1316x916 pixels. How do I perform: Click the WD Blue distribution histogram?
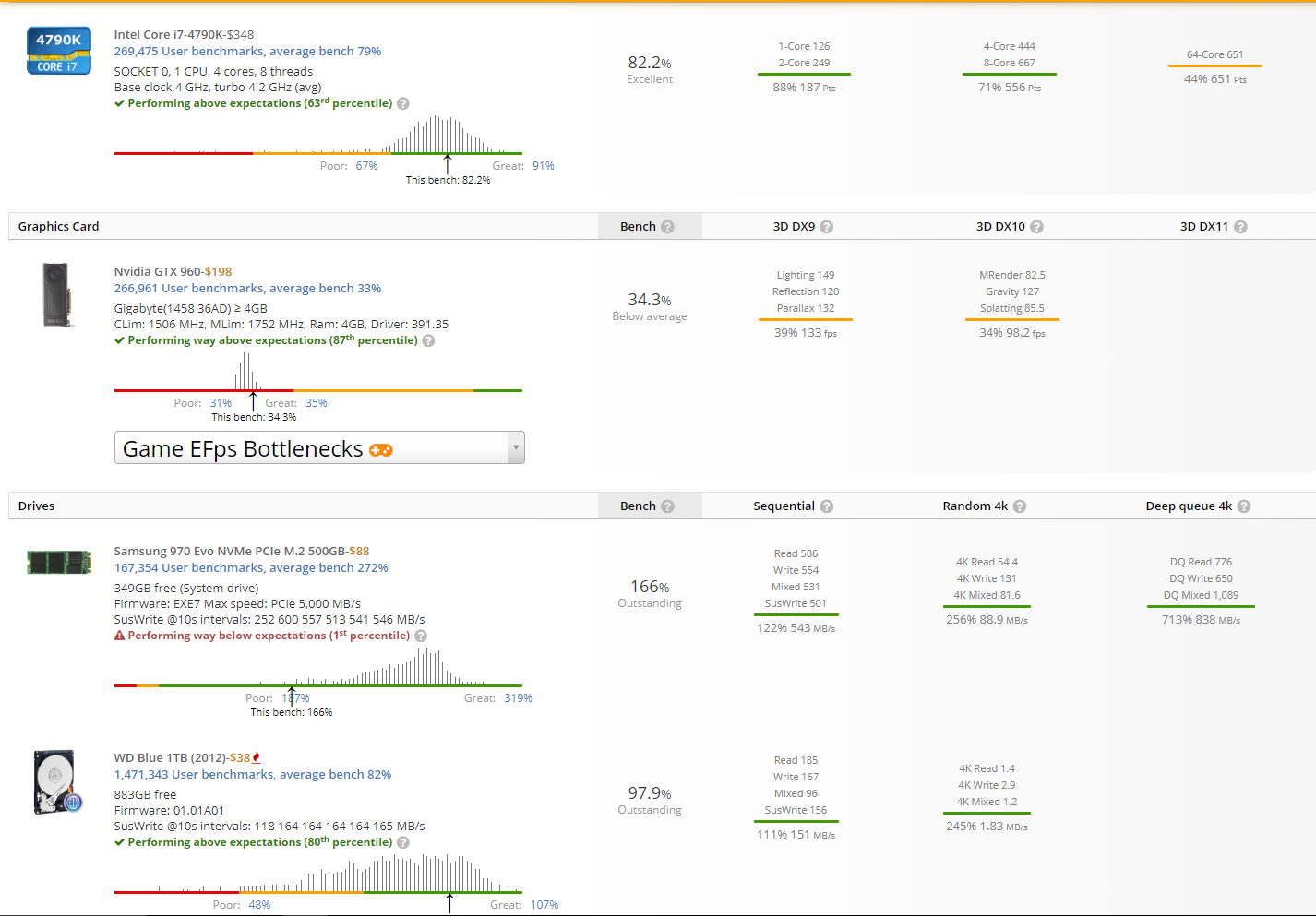click(318, 874)
